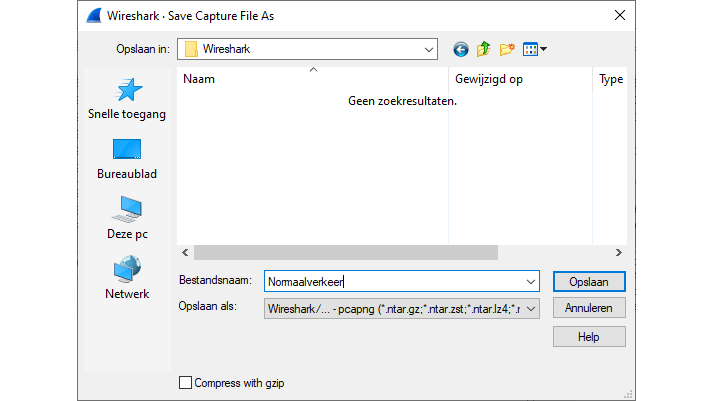
Task: Expand the Bestandsnaam dropdown arrow
Action: 531,282
